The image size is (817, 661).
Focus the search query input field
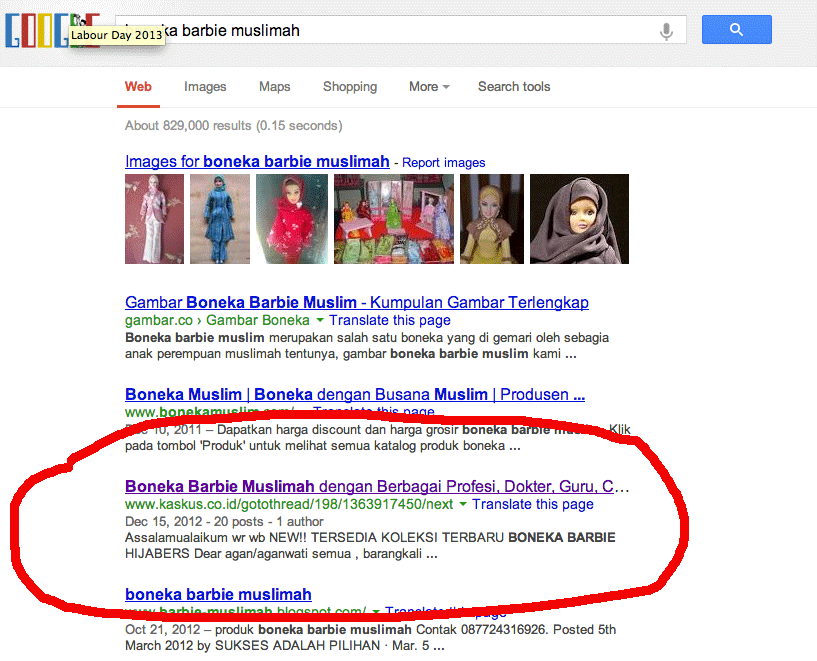click(x=400, y=30)
